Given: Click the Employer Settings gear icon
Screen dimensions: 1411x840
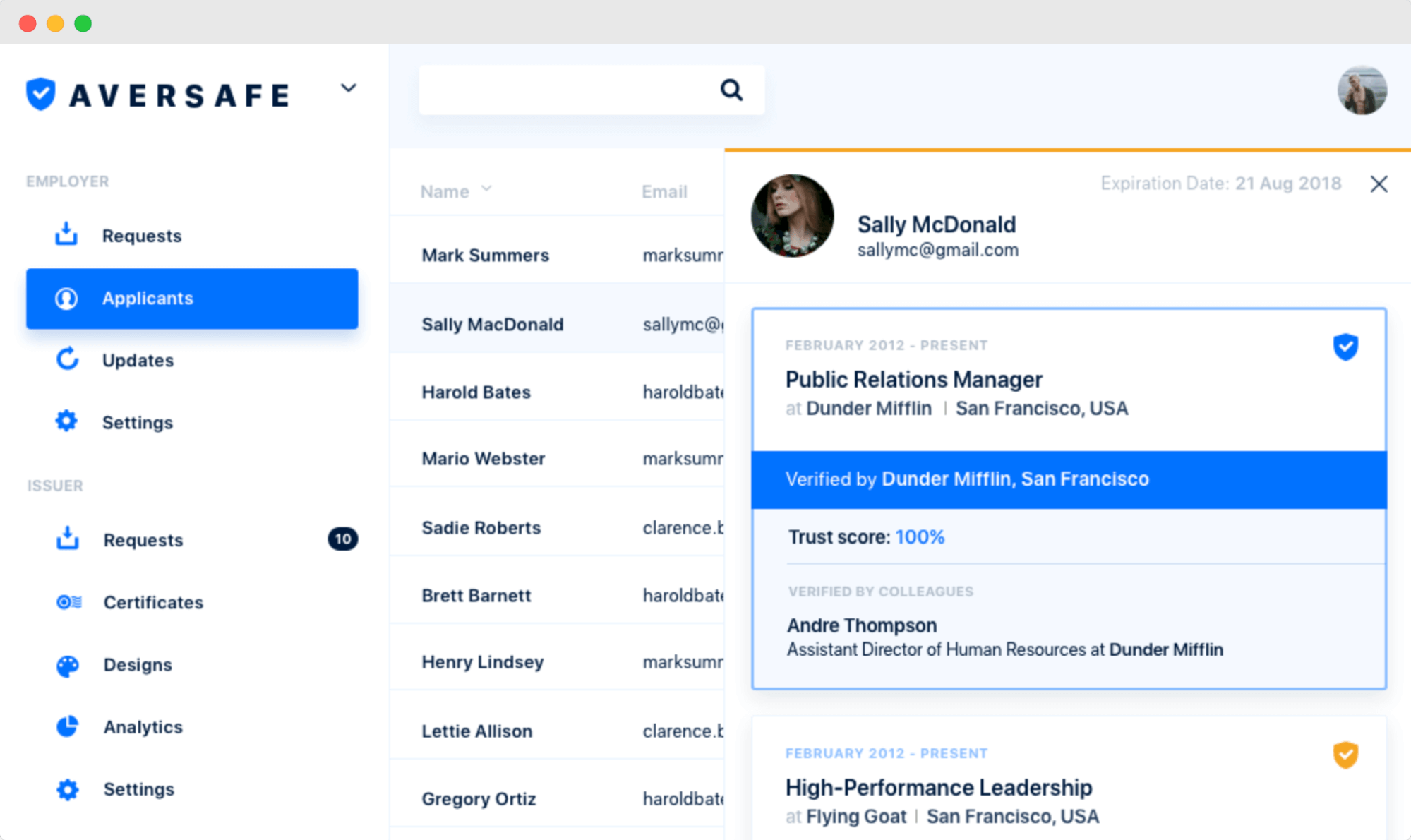Looking at the screenshot, I should click(x=66, y=421).
